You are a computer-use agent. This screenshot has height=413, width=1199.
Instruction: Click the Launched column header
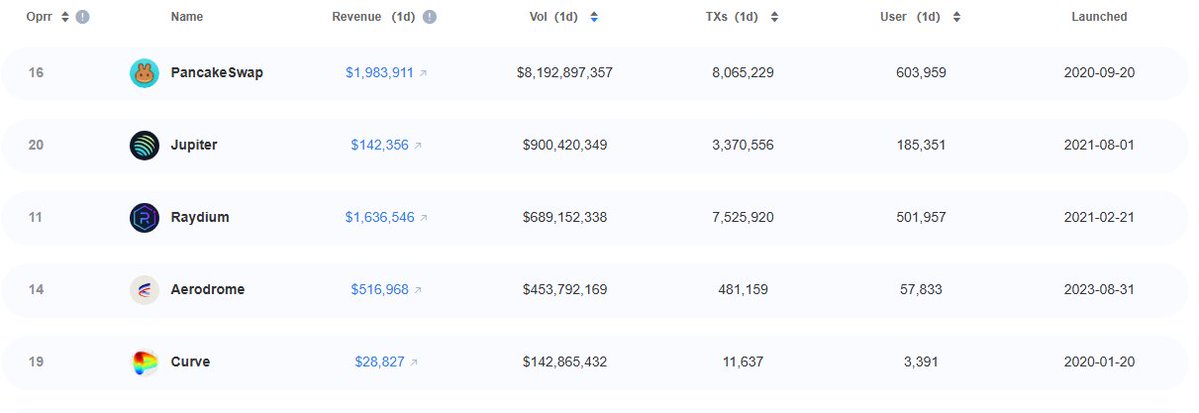click(x=1099, y=17)
